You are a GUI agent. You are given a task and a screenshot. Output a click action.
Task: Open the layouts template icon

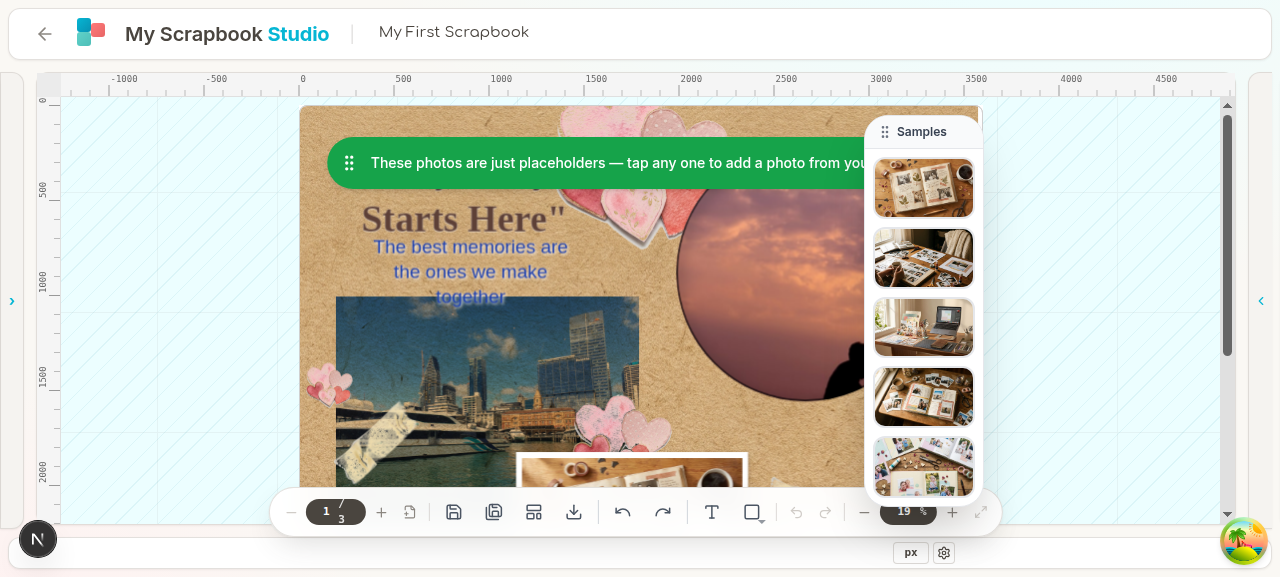(534, 512)
